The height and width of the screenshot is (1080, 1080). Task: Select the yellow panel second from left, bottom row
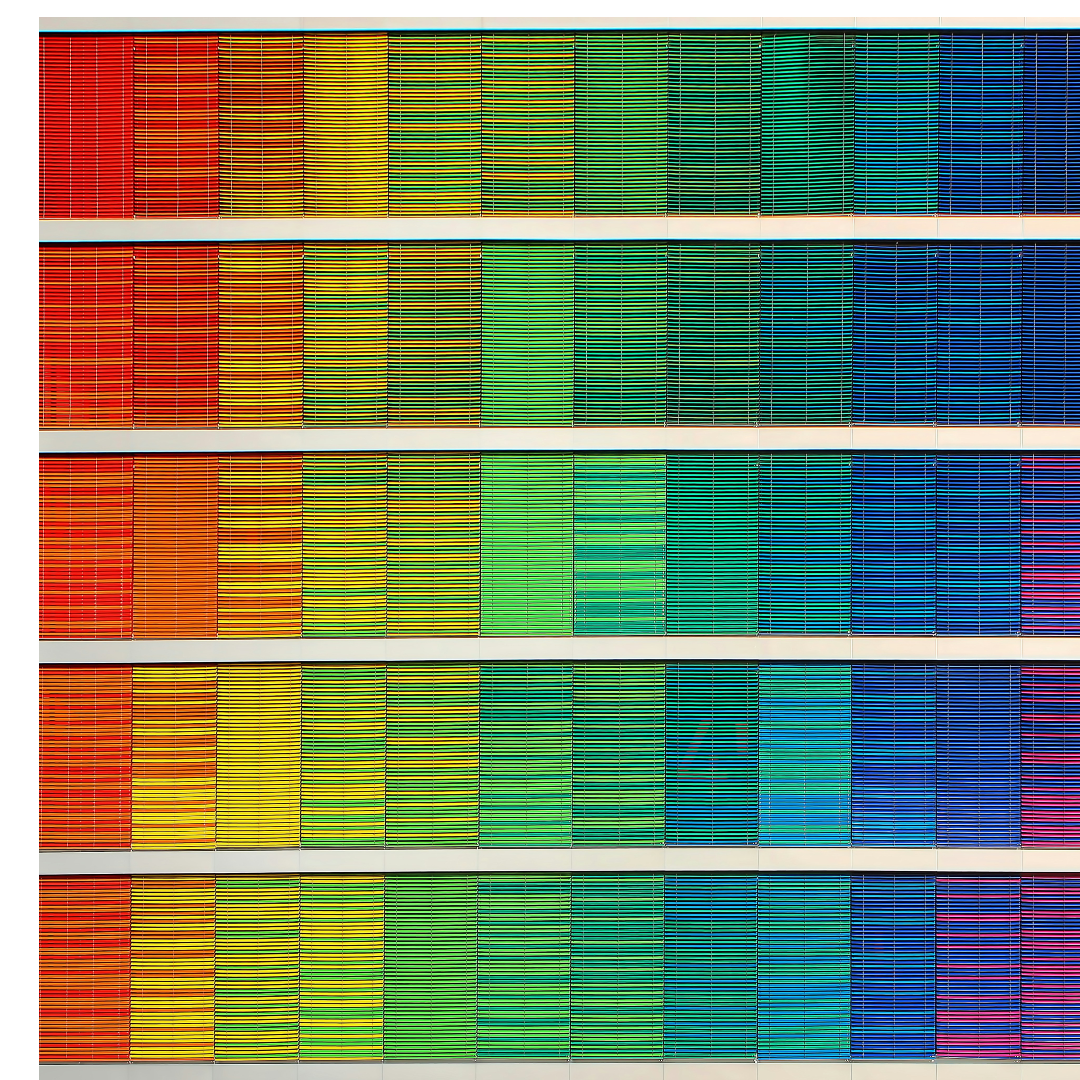click(172, 968)
